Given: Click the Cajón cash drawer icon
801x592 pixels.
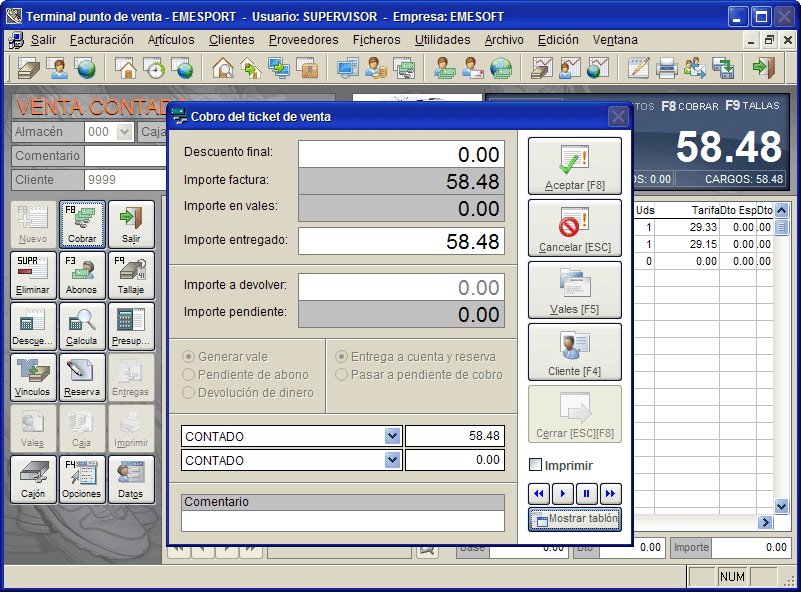Looking at the screenshot, I should pos(33,479).
